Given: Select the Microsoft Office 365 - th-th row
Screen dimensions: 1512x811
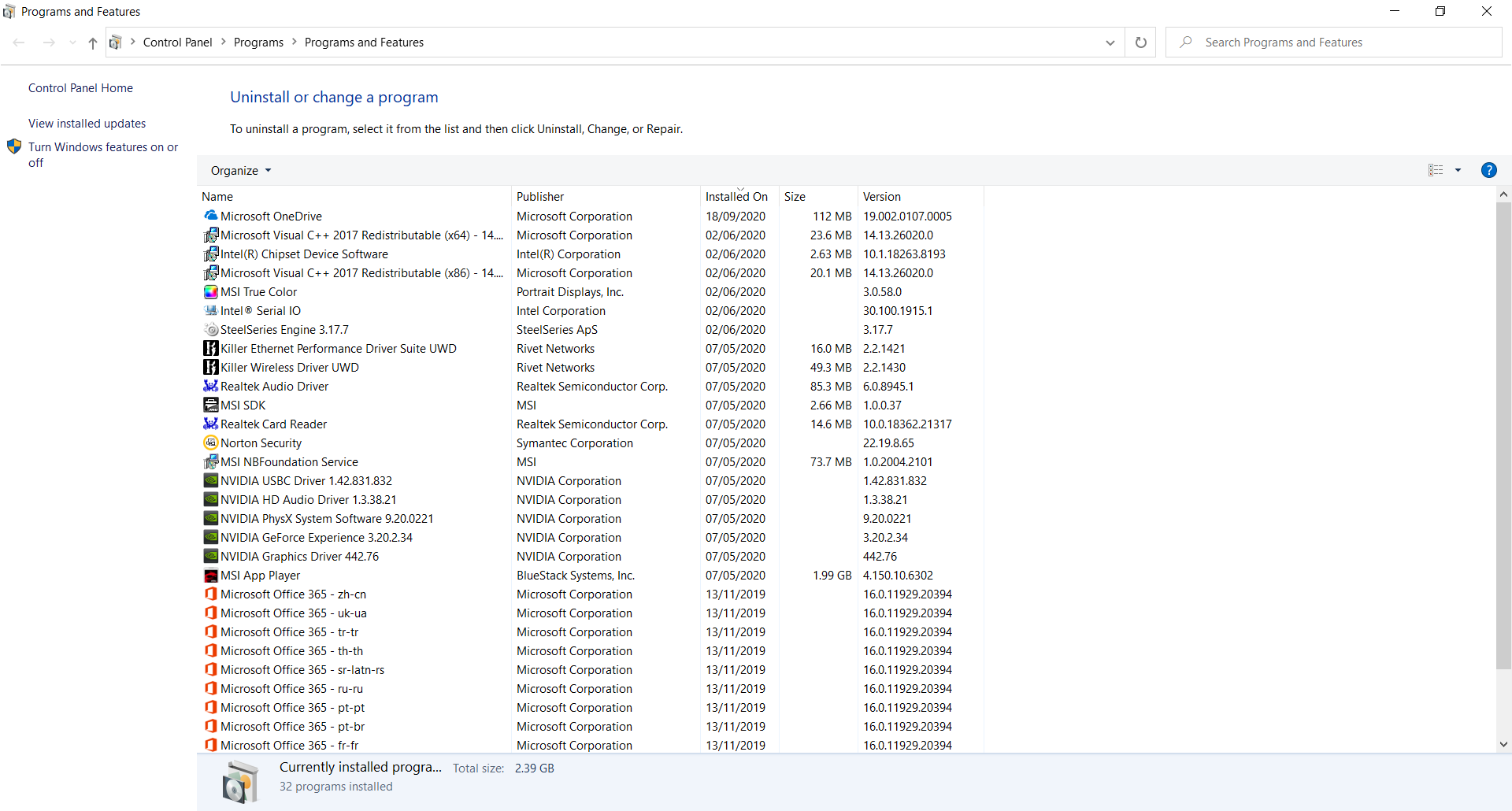Looking at the screenshot, I should coord(590,650).
